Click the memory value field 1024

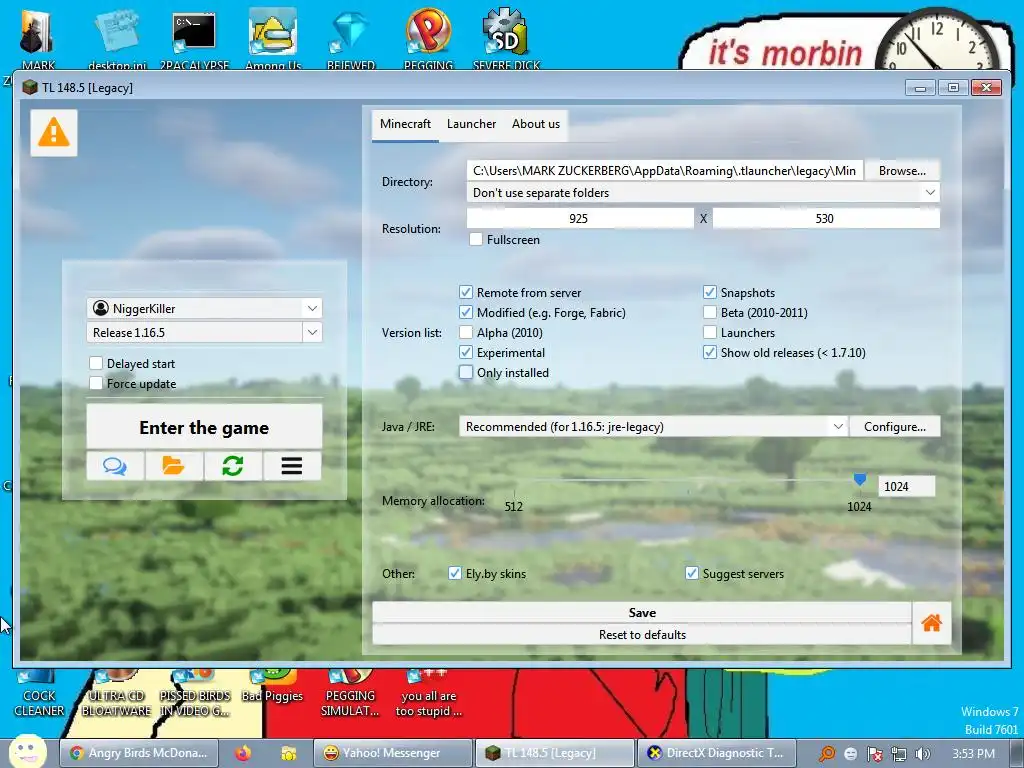(x=906, y=487)
